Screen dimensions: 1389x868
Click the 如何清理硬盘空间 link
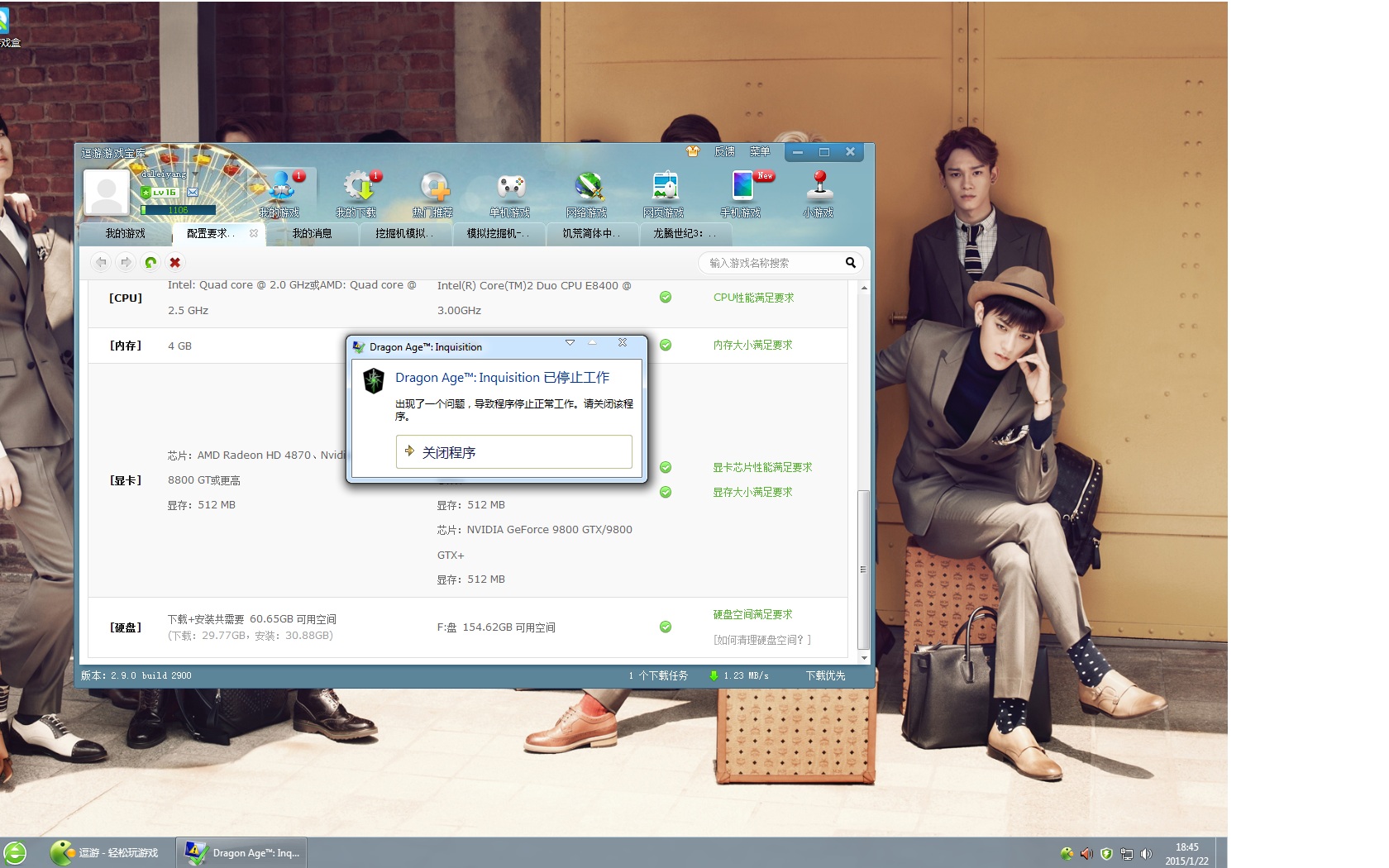point(762,640)
